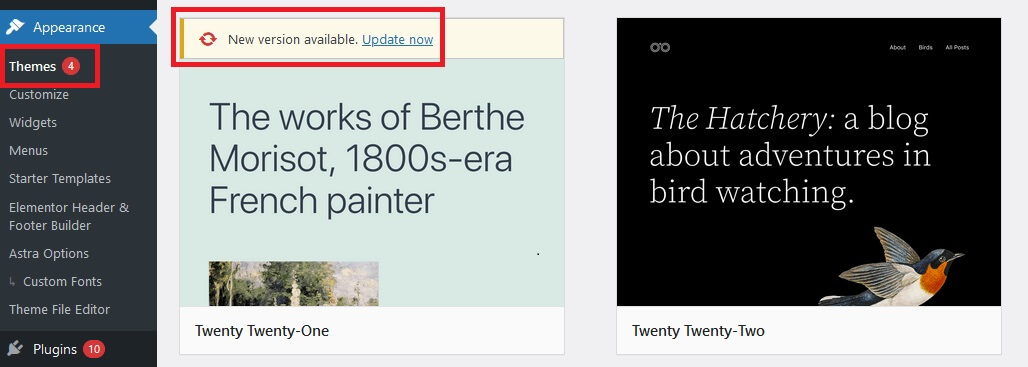Click the red update refresh icon
The width and height of the screenshot is (1028, 367).
coord(208,39)
